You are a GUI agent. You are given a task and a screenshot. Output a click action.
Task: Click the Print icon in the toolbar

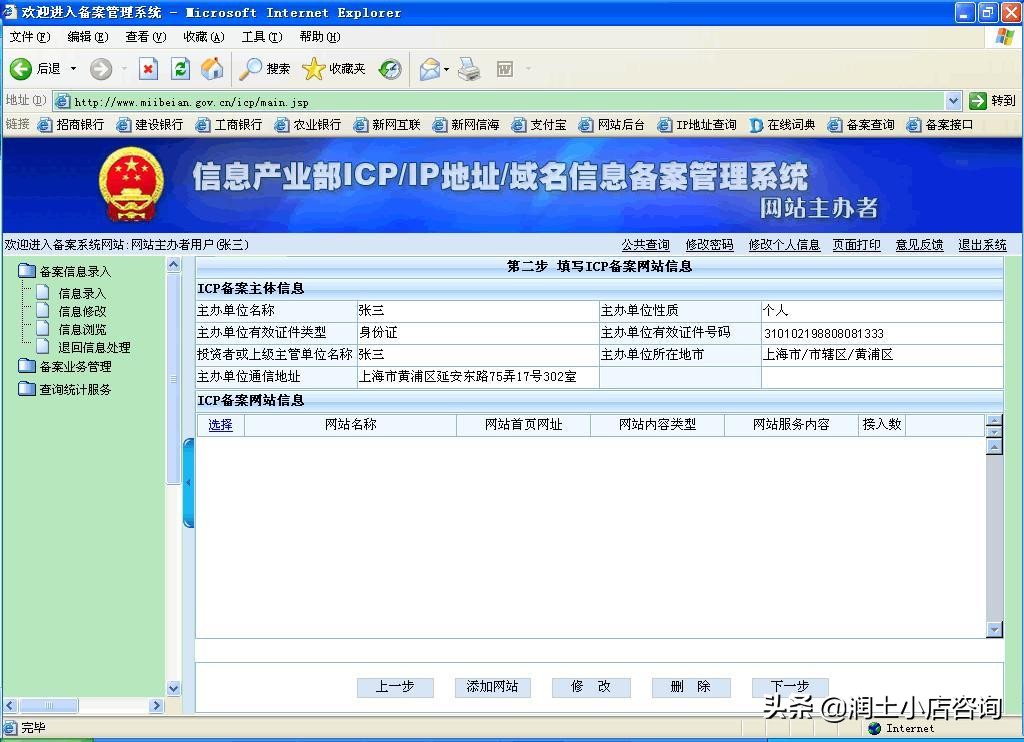(x=470, y=69)
